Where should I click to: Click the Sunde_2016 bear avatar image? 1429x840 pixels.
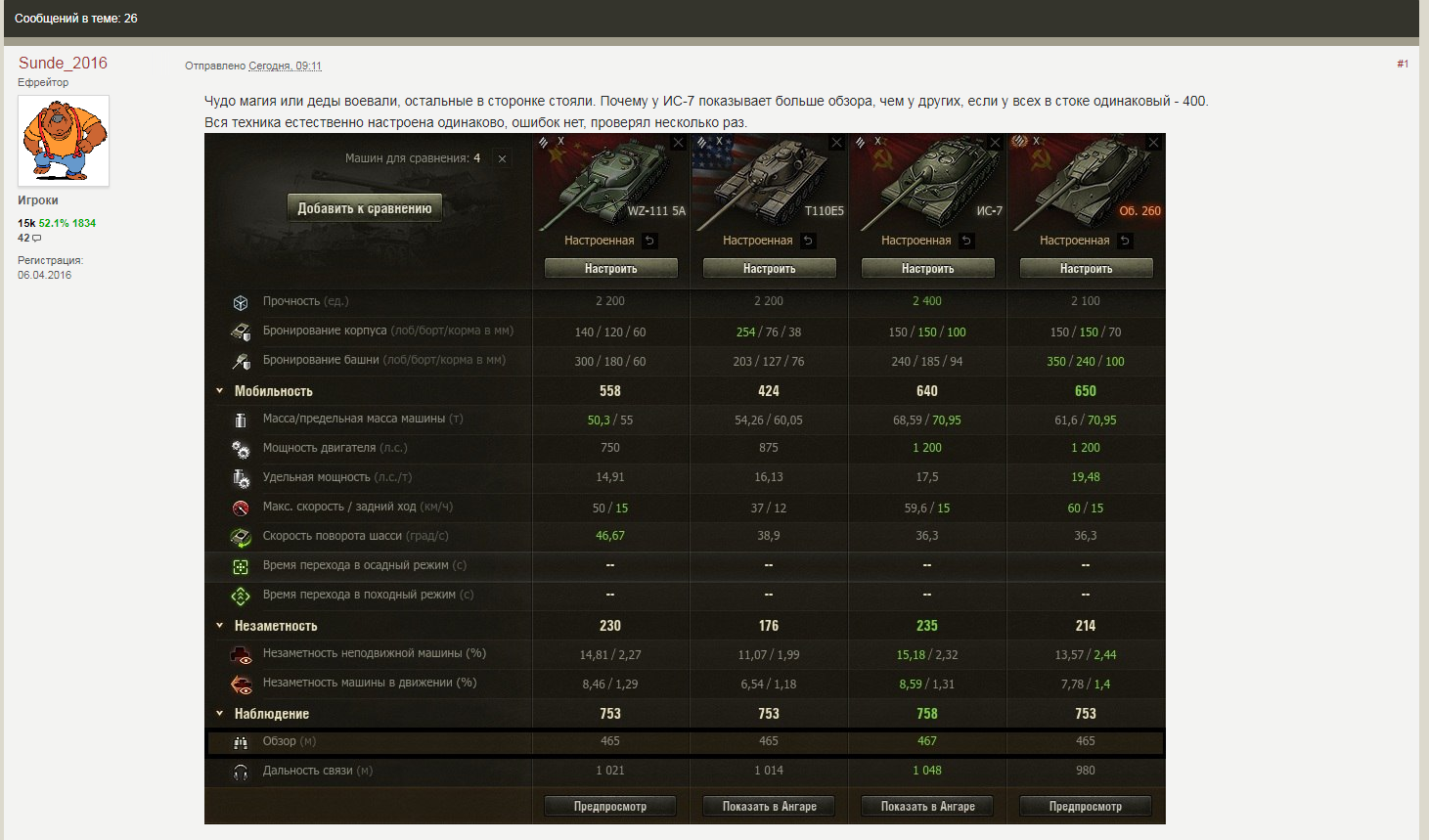point(64,141)
